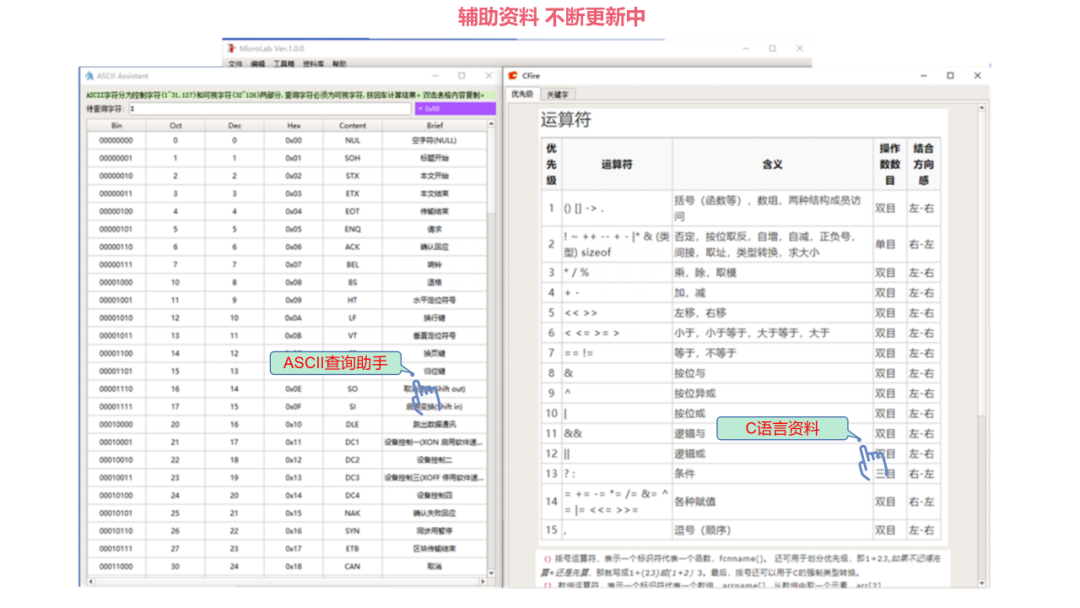Click the CFire flame icon in the title bar
1080x608 pixels.
pyautogui.click(x=514, y=75)
